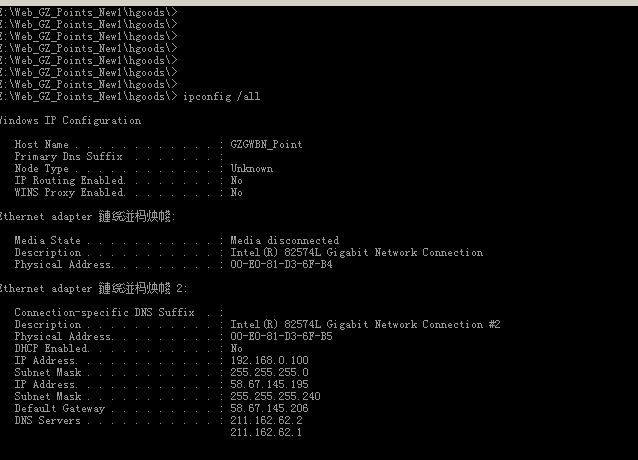Click physical address 00-E0-81-D3-6F-B5
638x460 pixels.
click(281, 336)
